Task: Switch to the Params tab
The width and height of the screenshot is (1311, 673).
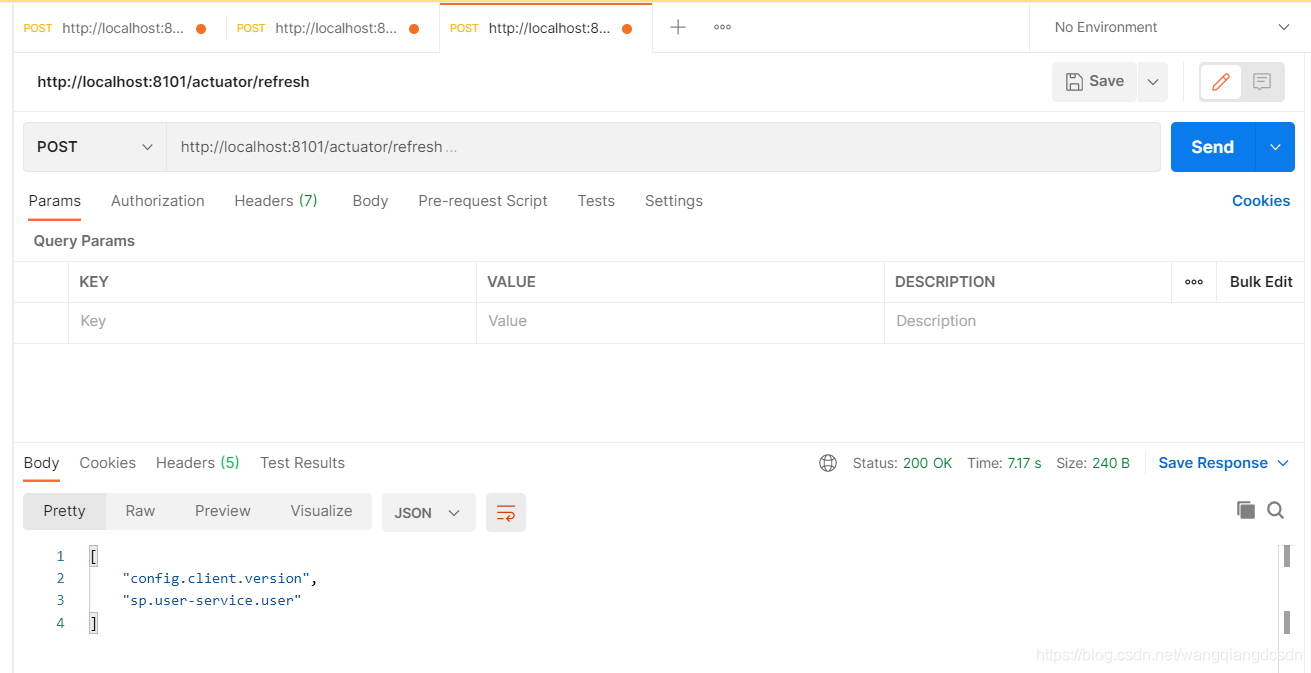Action: coord(55,201)
